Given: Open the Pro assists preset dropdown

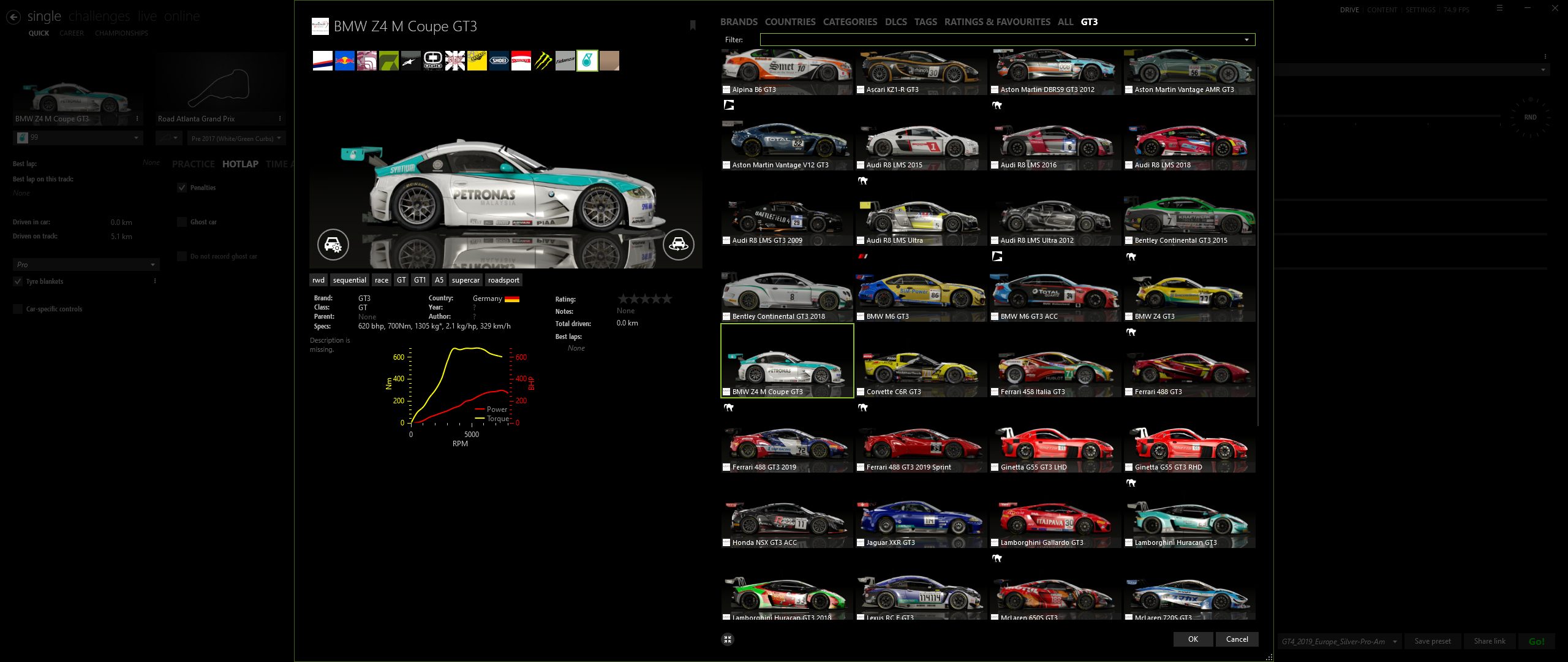Looking at the screenshot, I should coord(86,265).
